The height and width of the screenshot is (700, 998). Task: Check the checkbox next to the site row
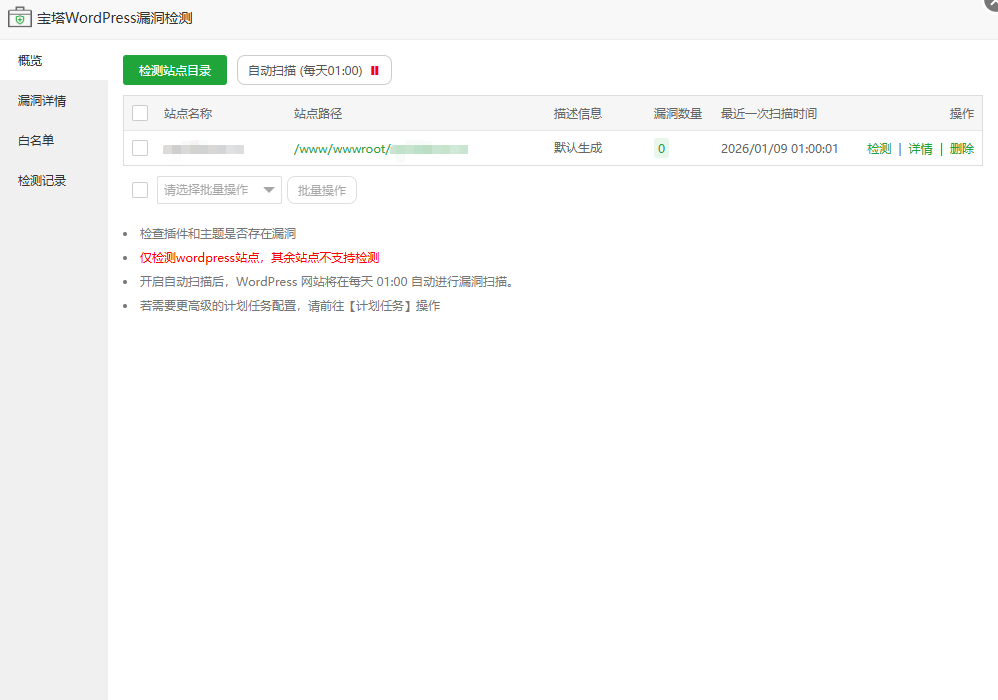[140, 148]
